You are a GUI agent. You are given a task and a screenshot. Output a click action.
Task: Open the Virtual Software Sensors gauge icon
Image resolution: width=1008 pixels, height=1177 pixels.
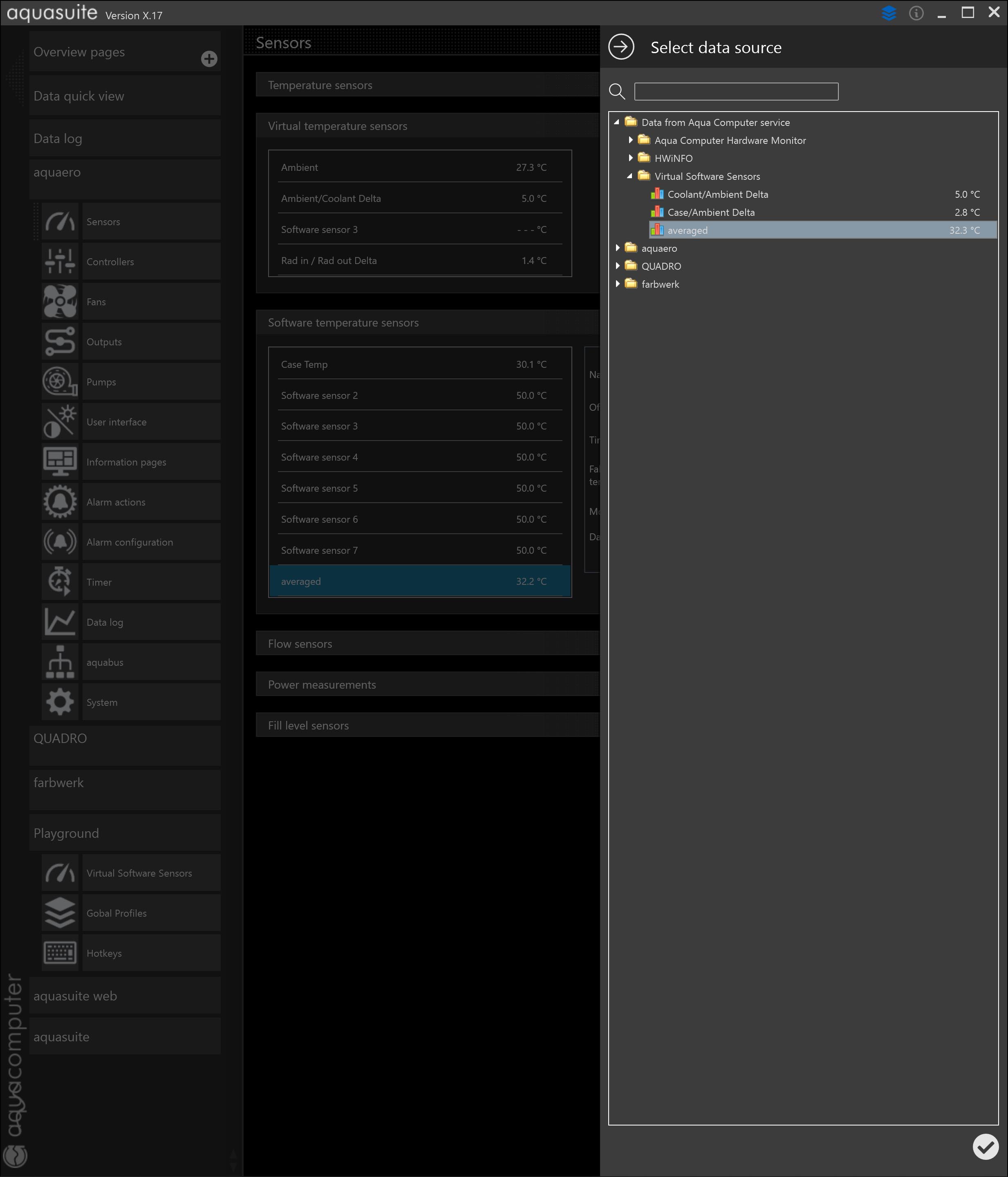click(x=60, y=873)
